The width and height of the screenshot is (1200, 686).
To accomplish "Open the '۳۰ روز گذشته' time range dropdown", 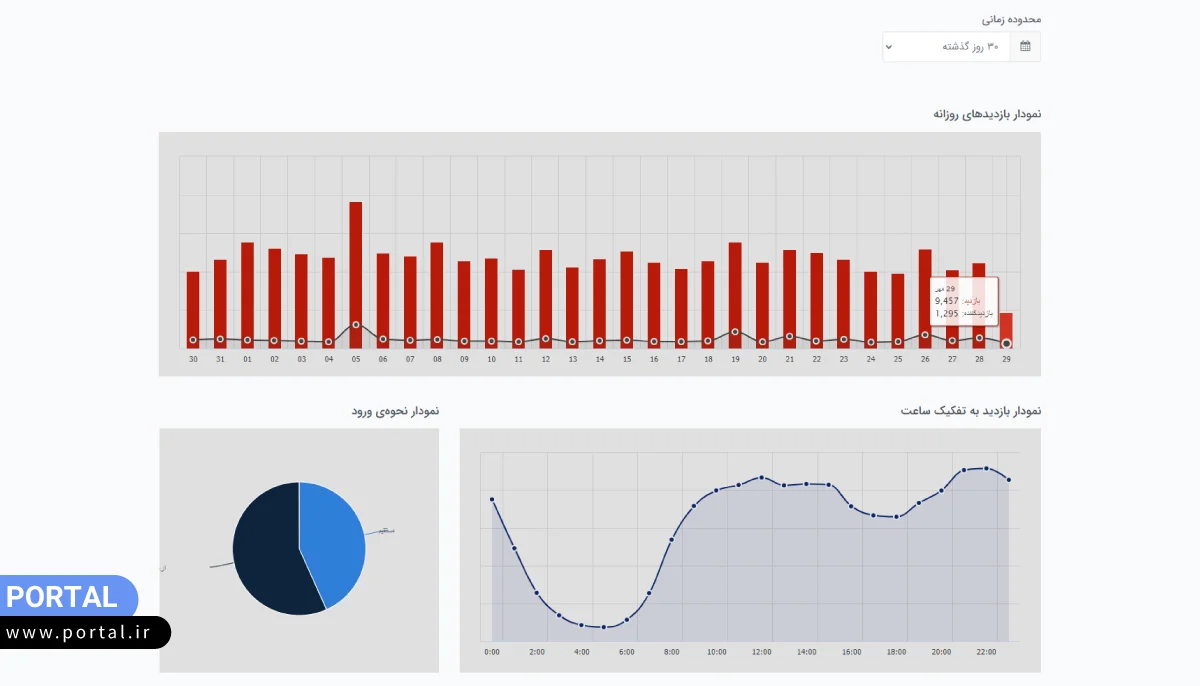I will click(946, 47).
